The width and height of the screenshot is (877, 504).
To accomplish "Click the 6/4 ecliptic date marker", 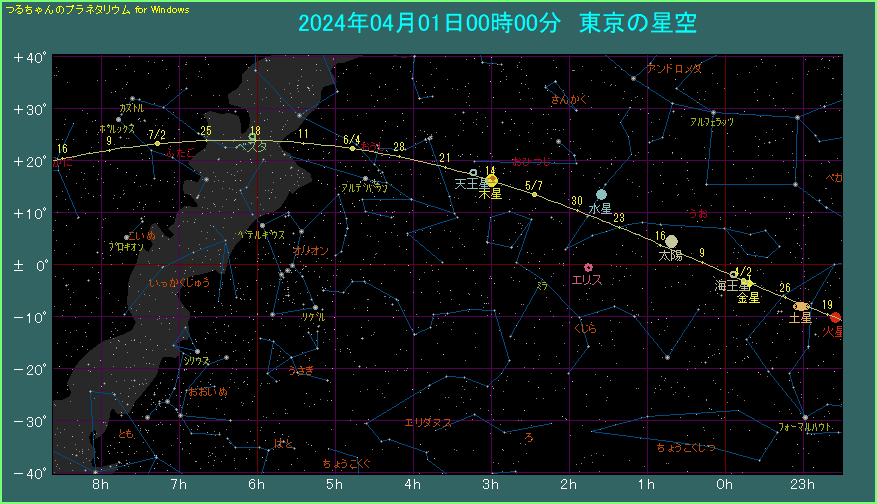I will point(352,148).
